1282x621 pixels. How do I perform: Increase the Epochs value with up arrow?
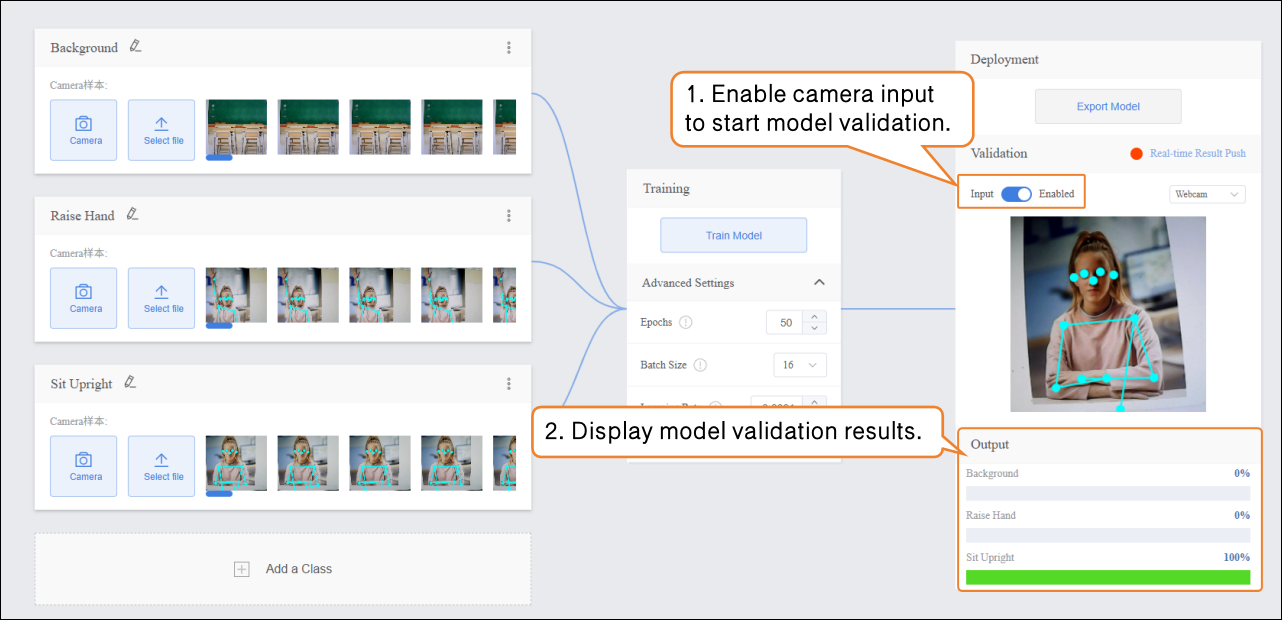pos(815,317)
